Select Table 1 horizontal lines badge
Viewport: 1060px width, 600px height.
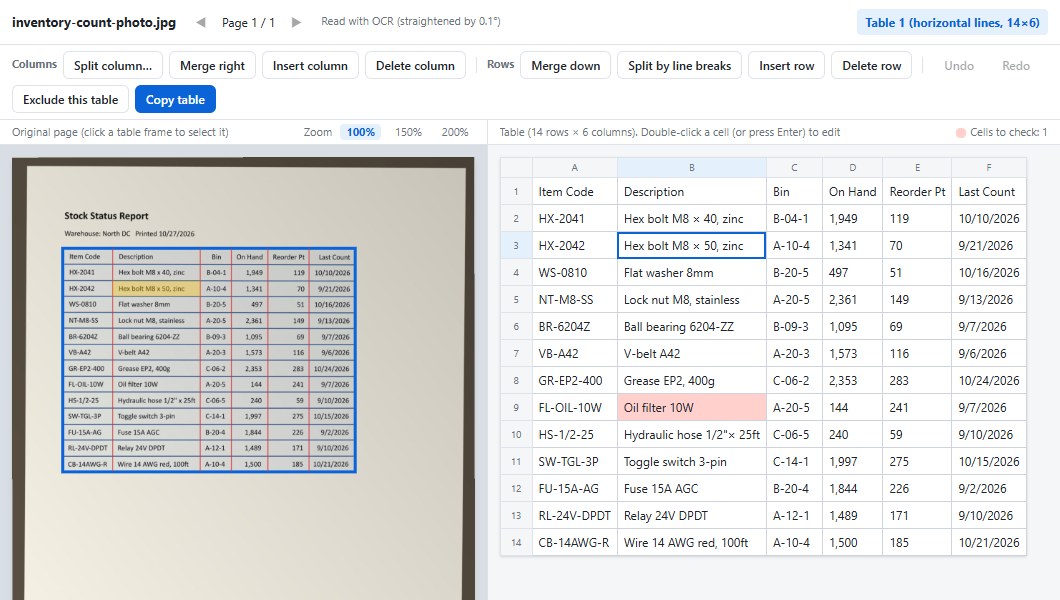[952, 22]
